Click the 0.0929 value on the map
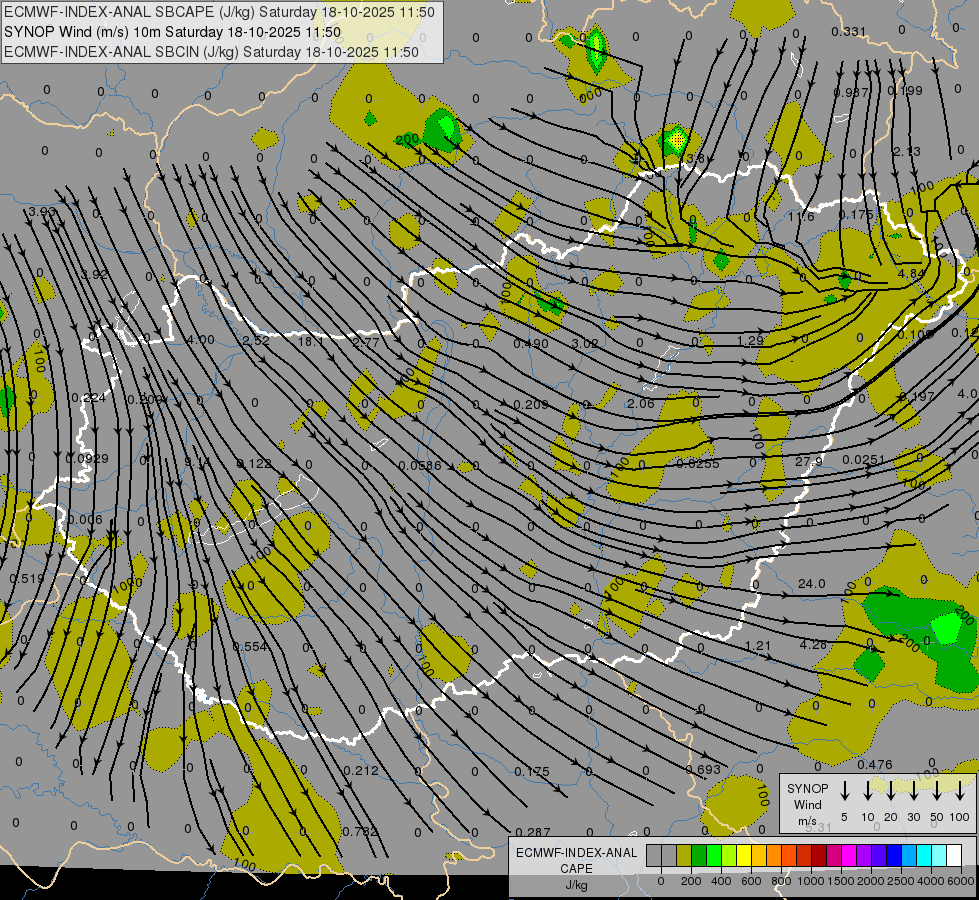Screen dimensions: 979x900 (x=87, y=458)
